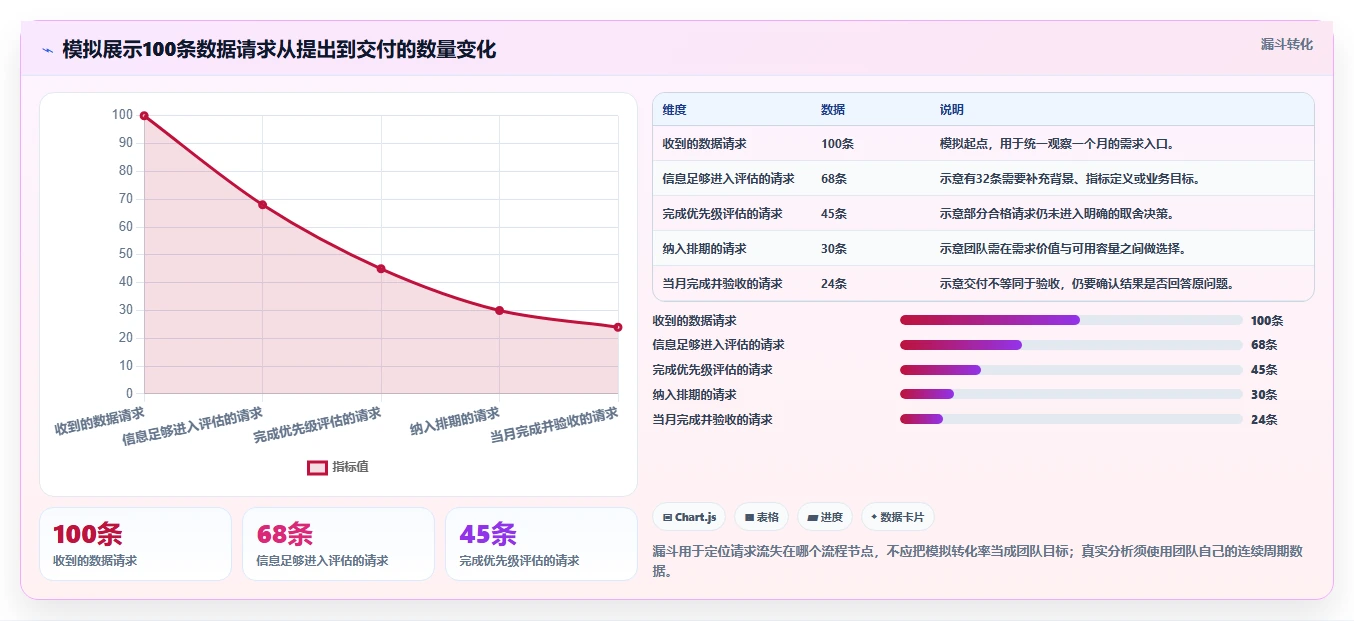The width and height of the screenshot is (1354, 621).
Task: Click the 45条 value in the table
Action: [834, 214]
